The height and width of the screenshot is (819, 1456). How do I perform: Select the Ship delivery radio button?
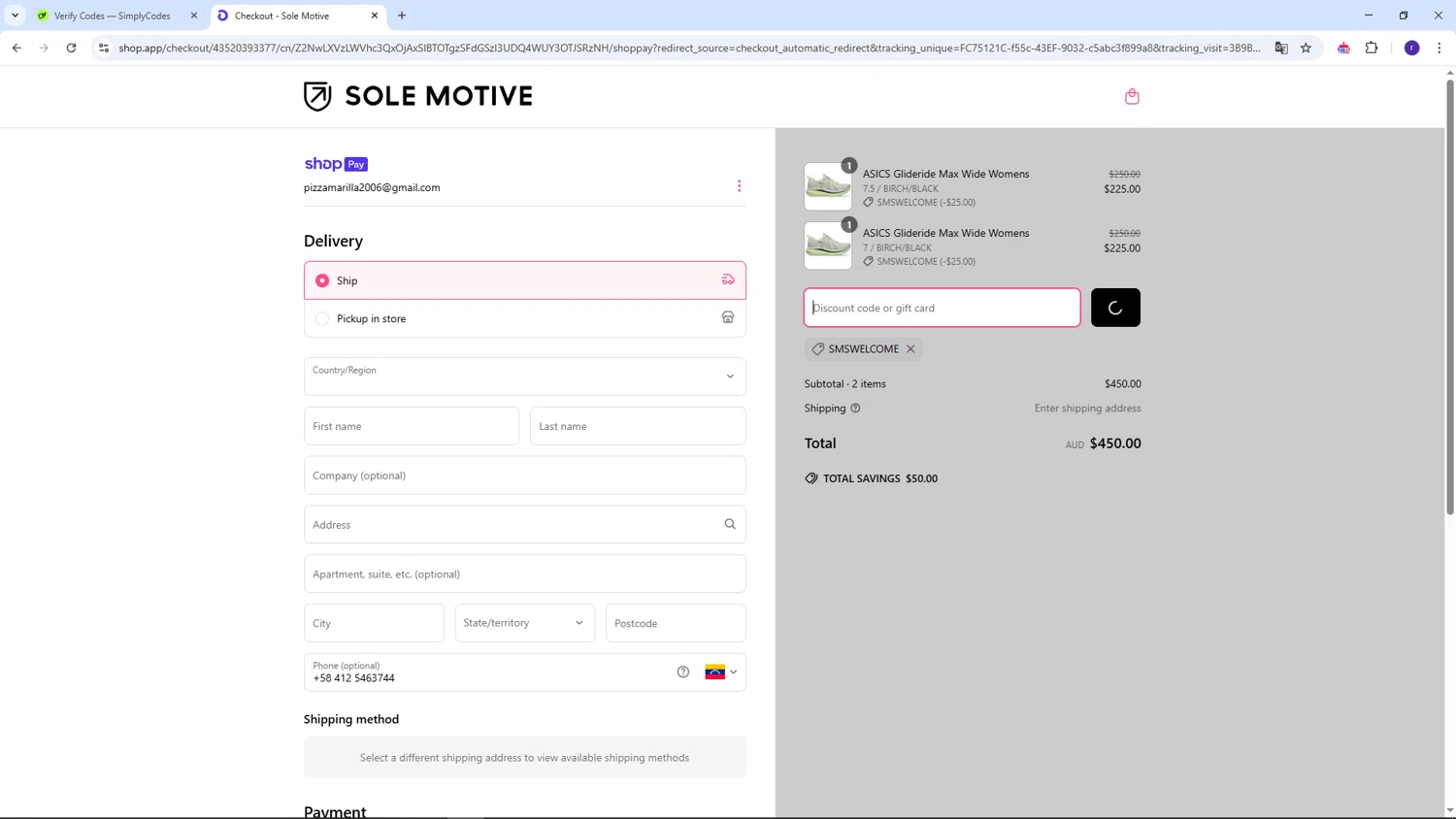[322, 280]
